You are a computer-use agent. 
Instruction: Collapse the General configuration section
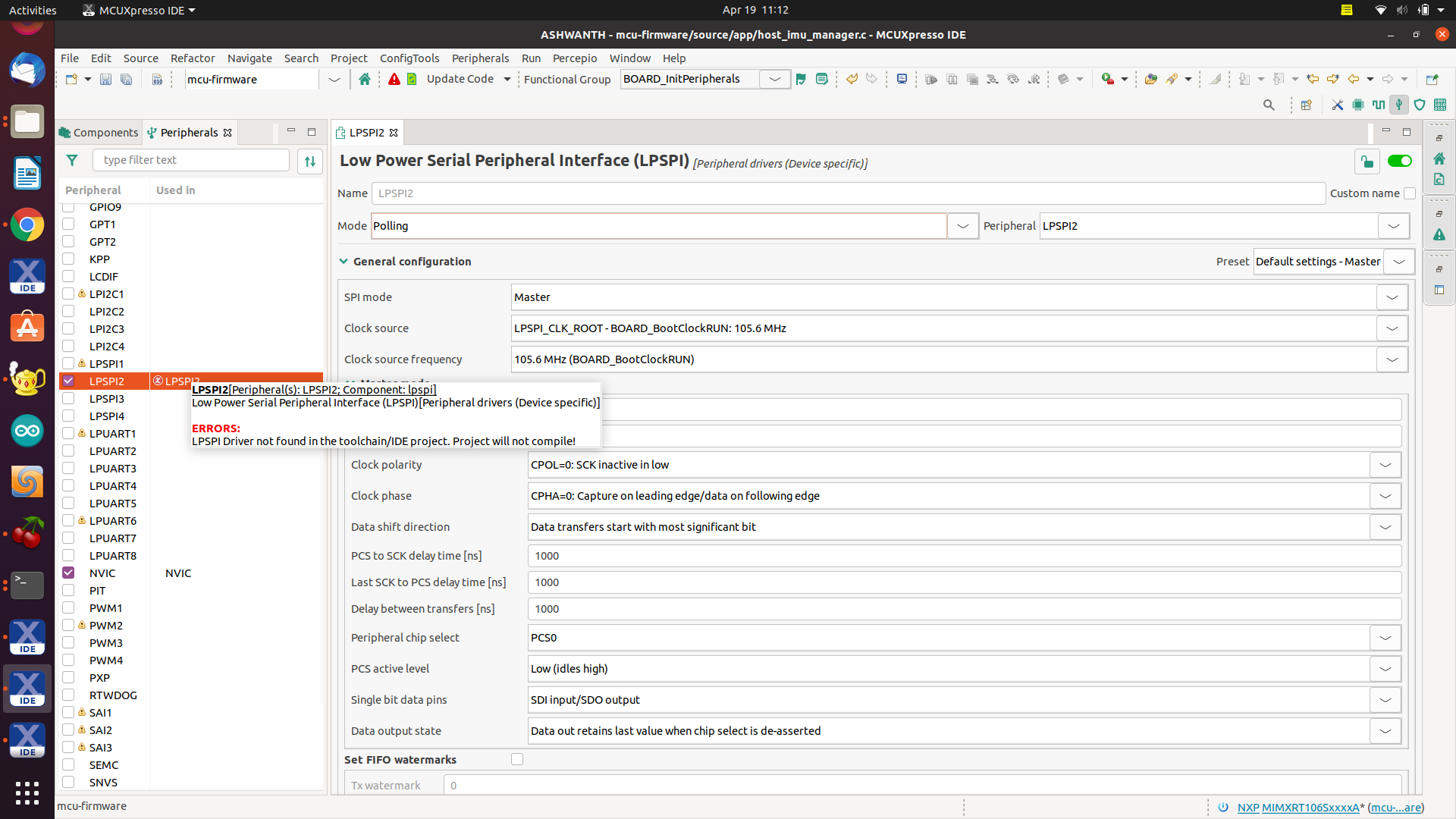tap(344, 261)
